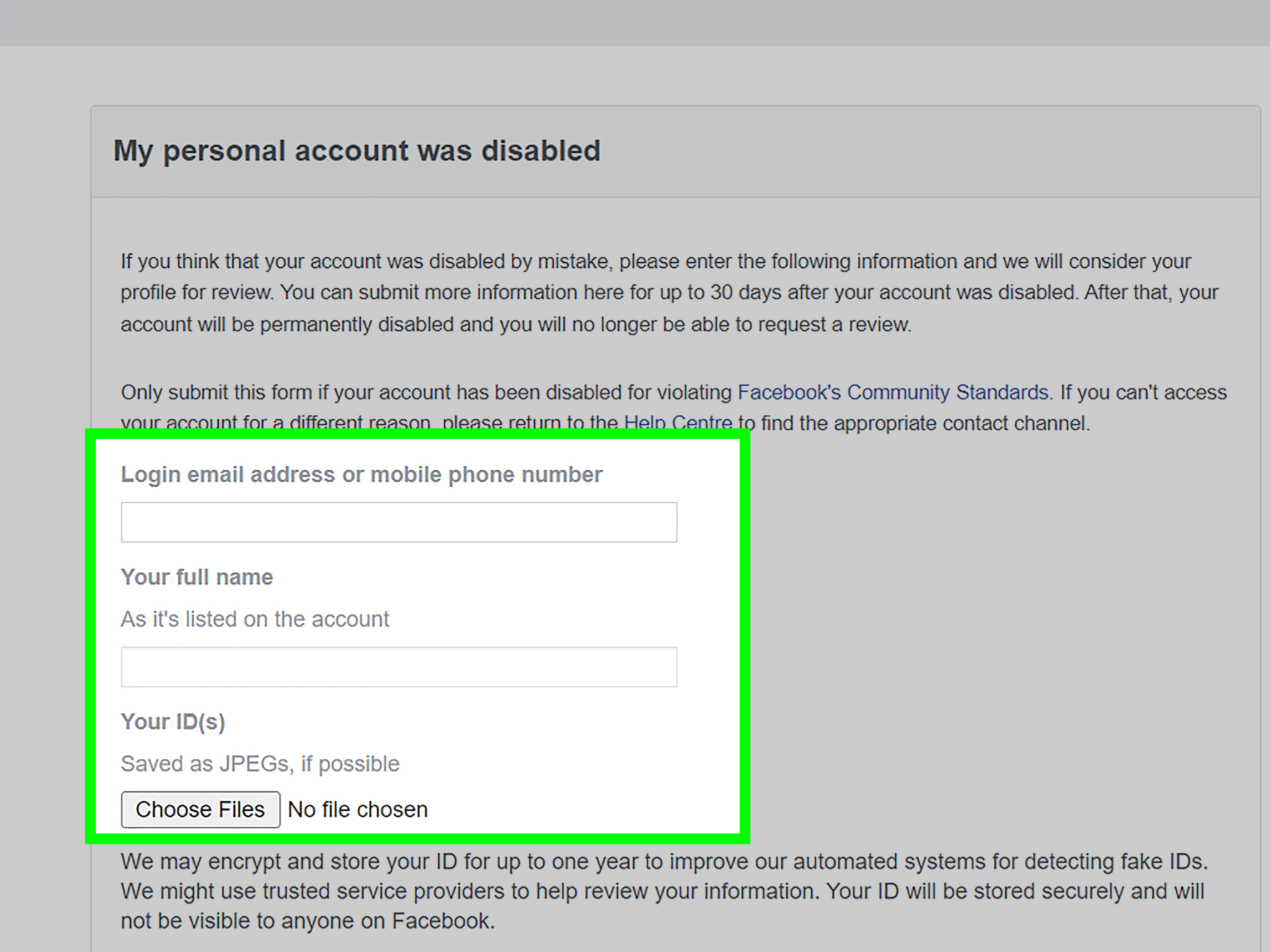
Task: Click the login email or phone input field
Action: point(399,522)
